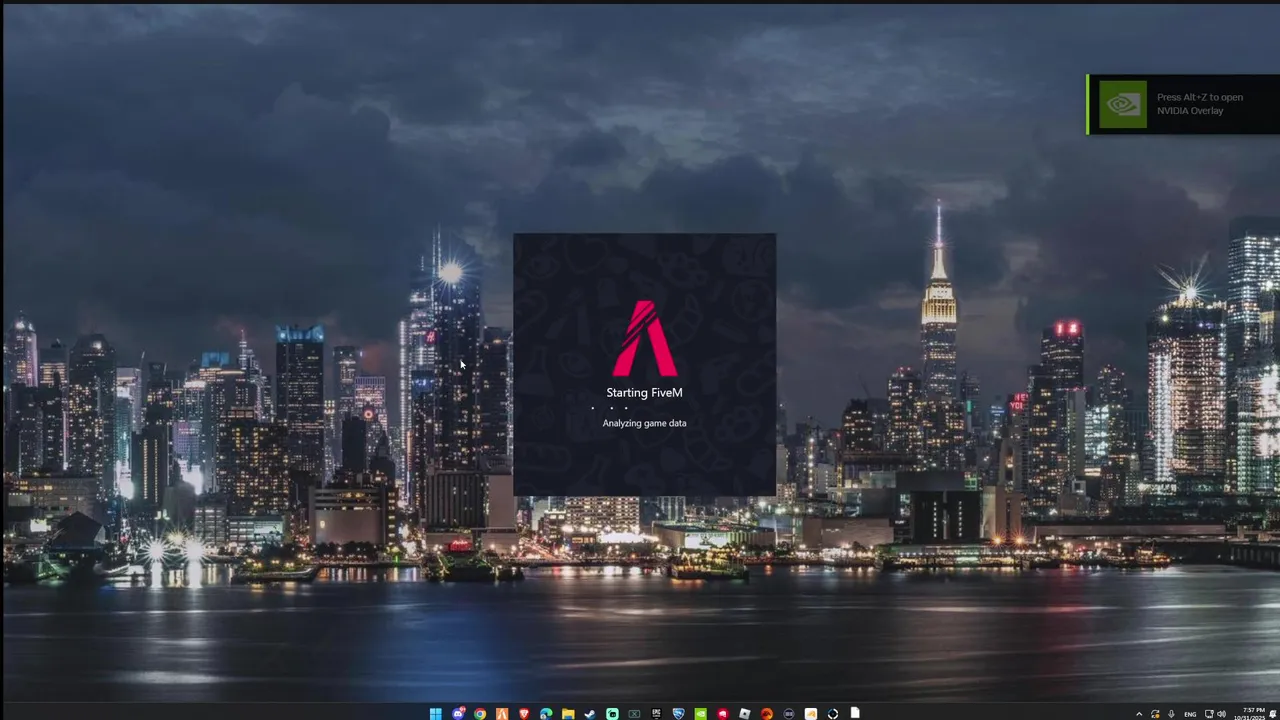
Task: Open the notification bell in the tray
Action: point(1273,714)
